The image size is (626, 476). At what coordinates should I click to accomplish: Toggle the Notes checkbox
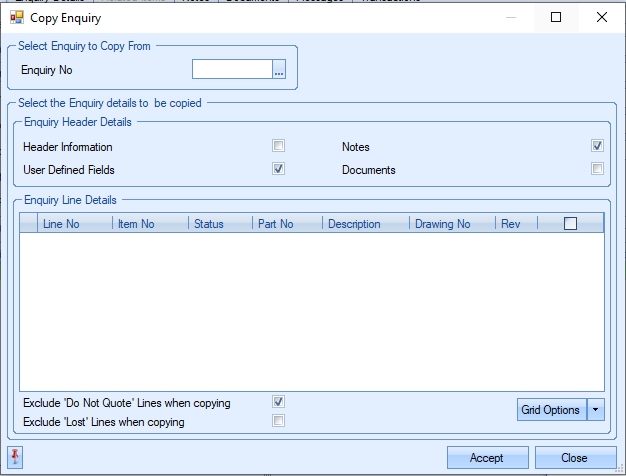[597, 146]
